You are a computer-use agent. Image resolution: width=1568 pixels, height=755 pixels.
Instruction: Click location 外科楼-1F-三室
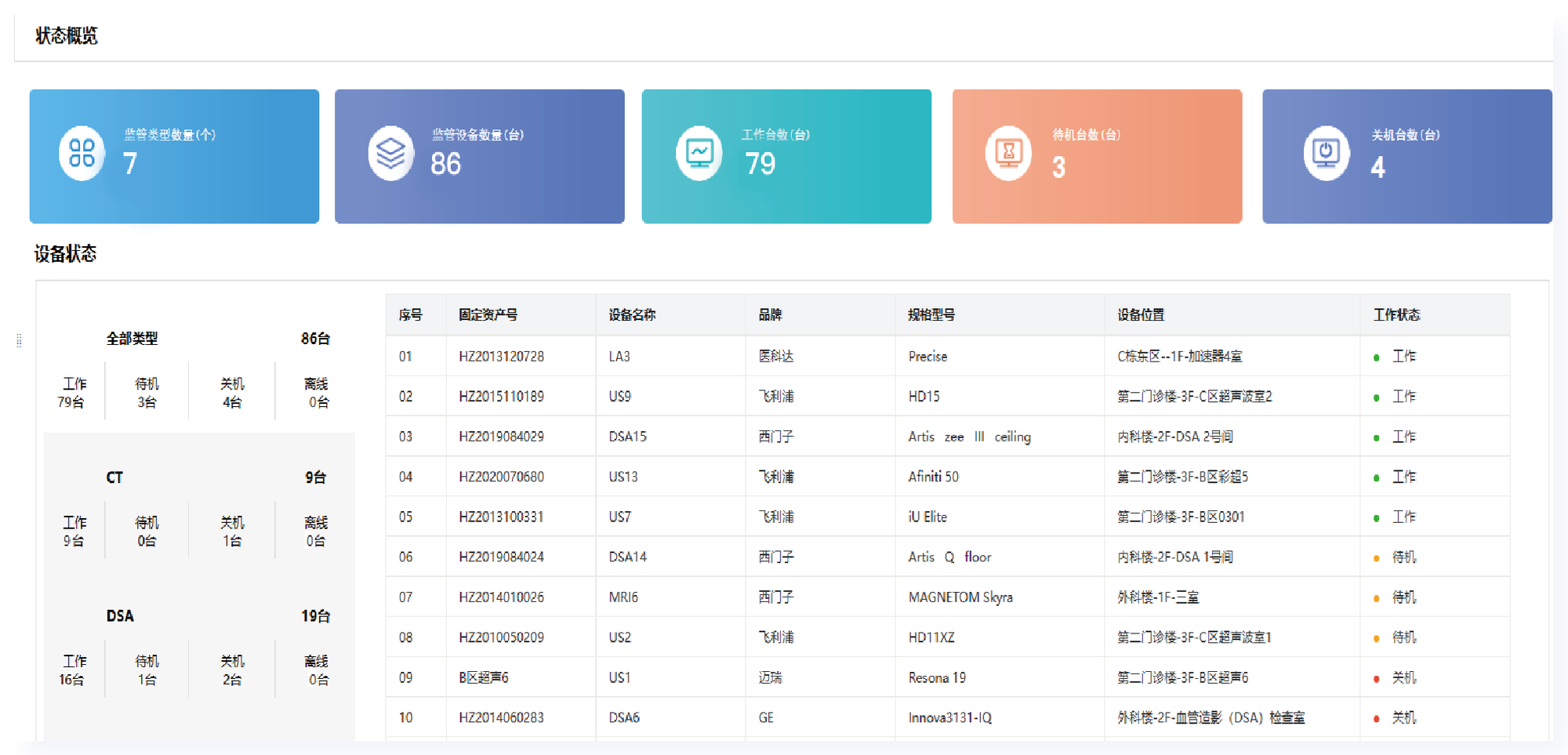[1158, 597]
